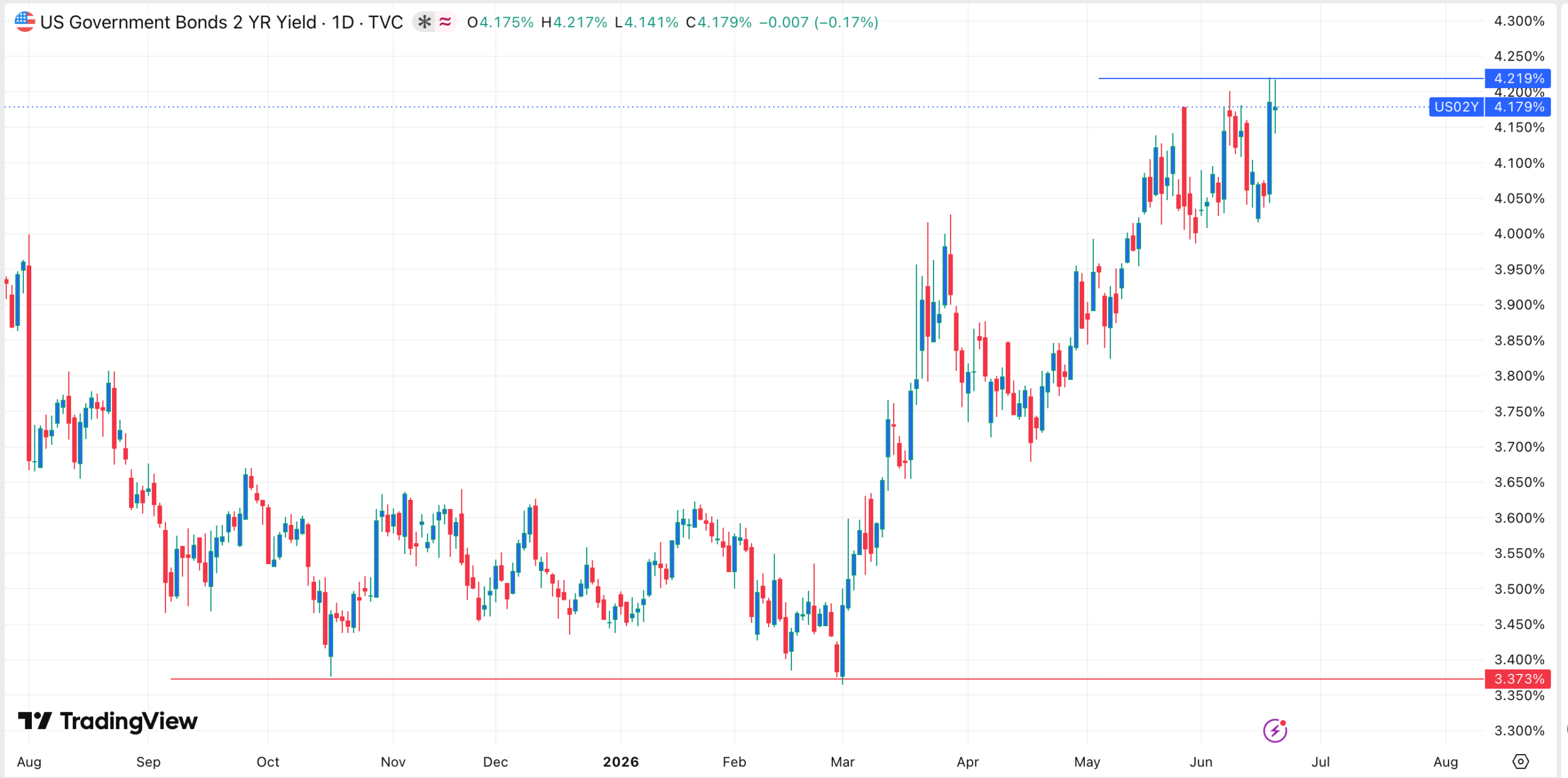Click the low value L4.141%
The width and height of the screenshot is (1568, 778).
pyautogui.click(x=646, y=22)
